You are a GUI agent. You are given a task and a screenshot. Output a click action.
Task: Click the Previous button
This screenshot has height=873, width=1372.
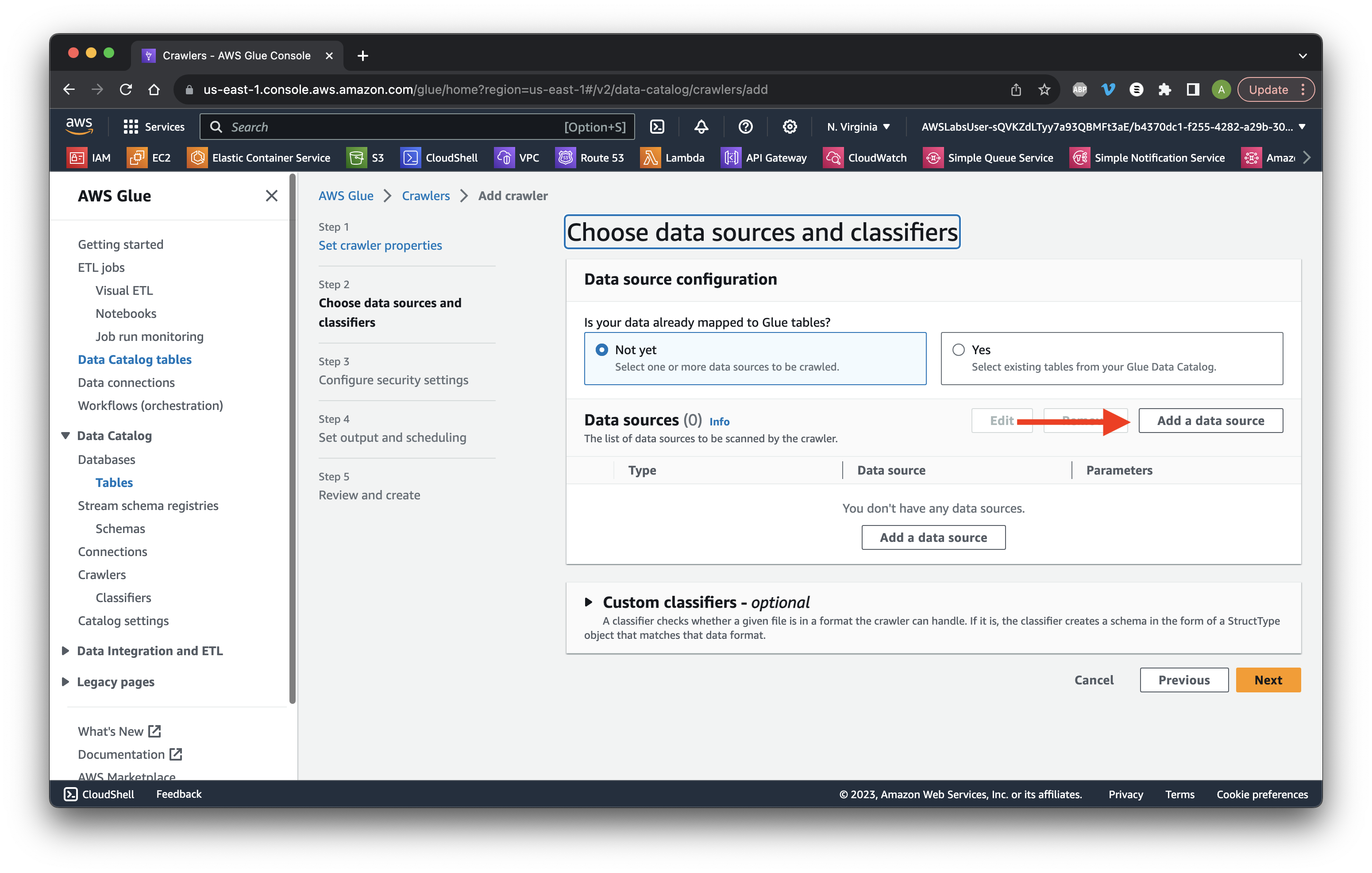1183,680
